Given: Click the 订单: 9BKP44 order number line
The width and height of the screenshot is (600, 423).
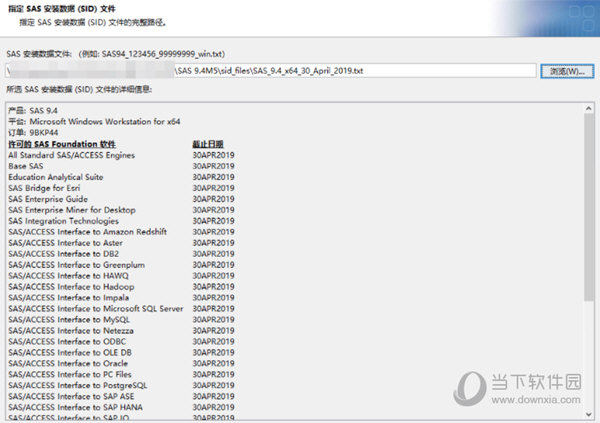Looking at the screenshot, I should [32, 133].
